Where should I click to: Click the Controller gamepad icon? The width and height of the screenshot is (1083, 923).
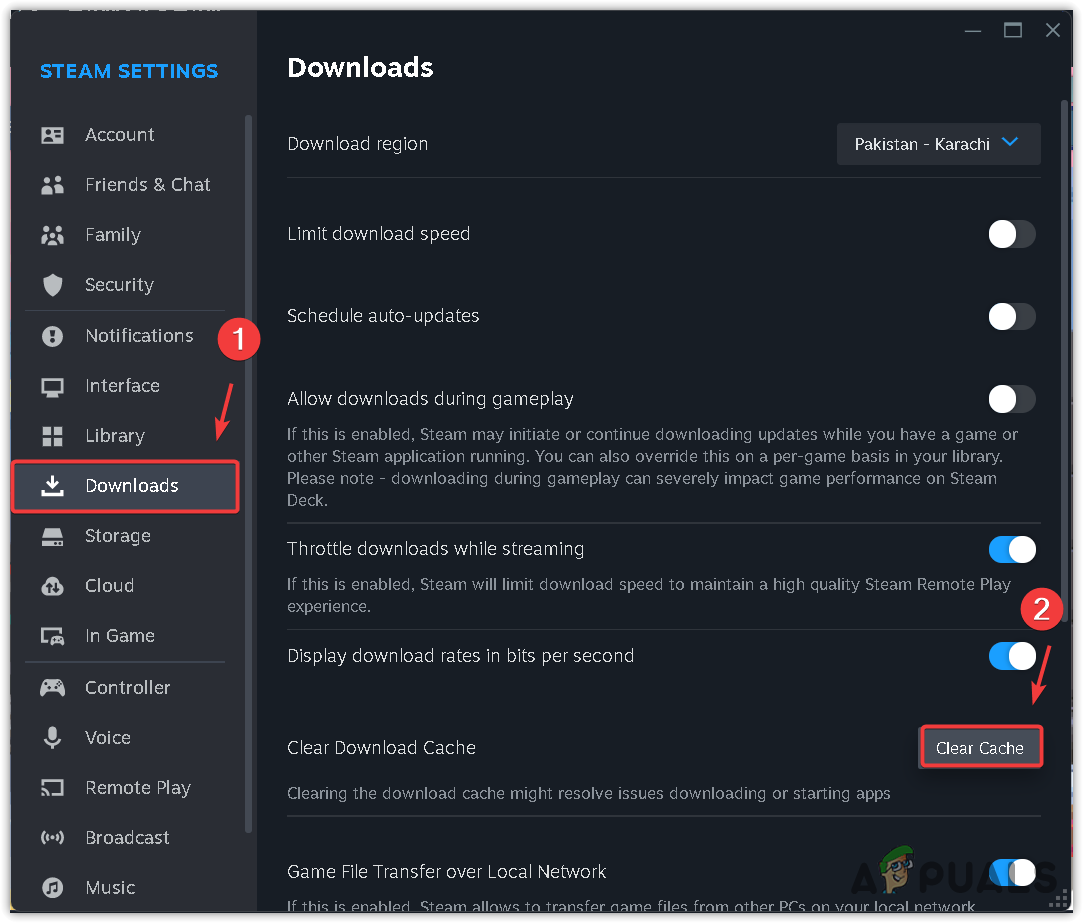click(x=52, y=688)
